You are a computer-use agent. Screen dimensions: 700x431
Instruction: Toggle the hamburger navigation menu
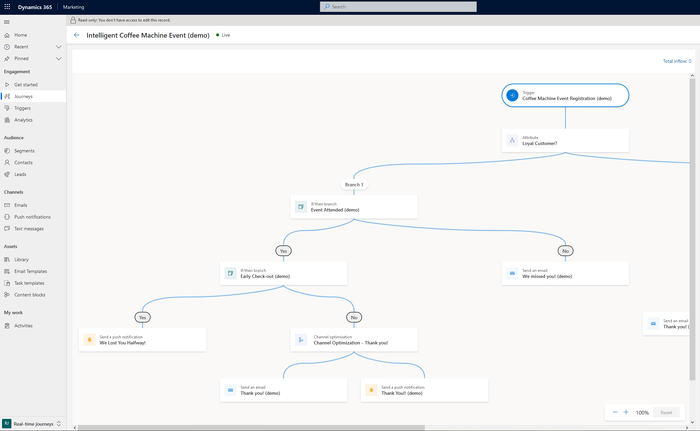(x=7, y=22)
